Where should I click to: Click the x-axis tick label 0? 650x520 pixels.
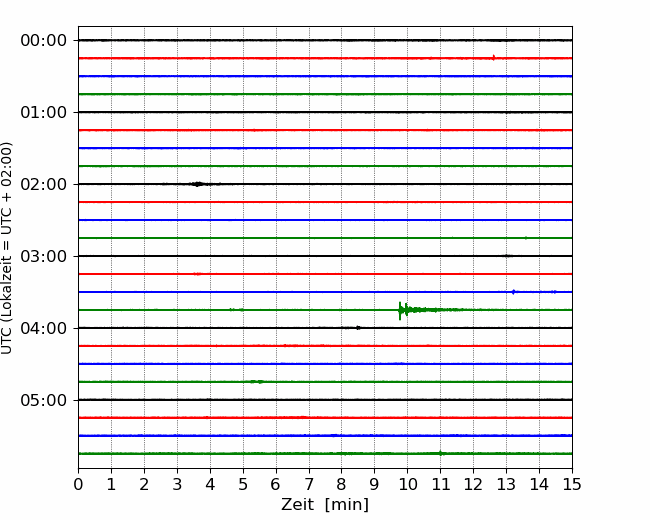click(x=78, y=484)
